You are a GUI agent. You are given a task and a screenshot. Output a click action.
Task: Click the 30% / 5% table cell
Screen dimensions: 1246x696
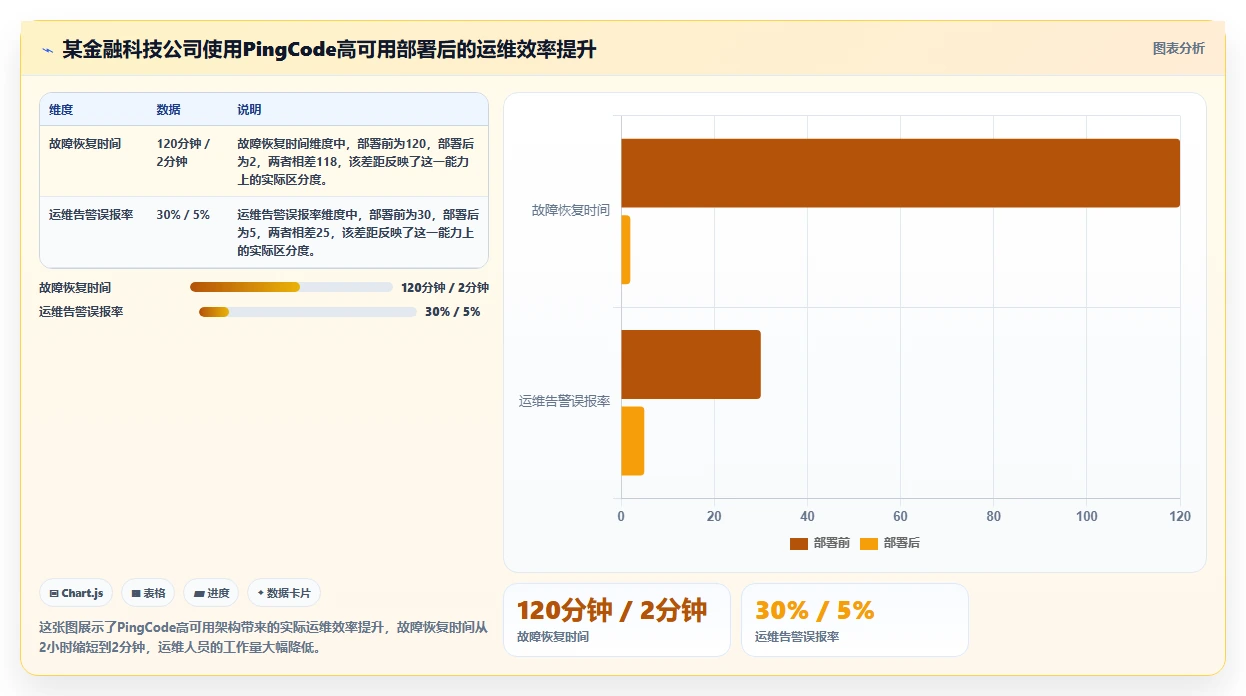tap(183, 215)
